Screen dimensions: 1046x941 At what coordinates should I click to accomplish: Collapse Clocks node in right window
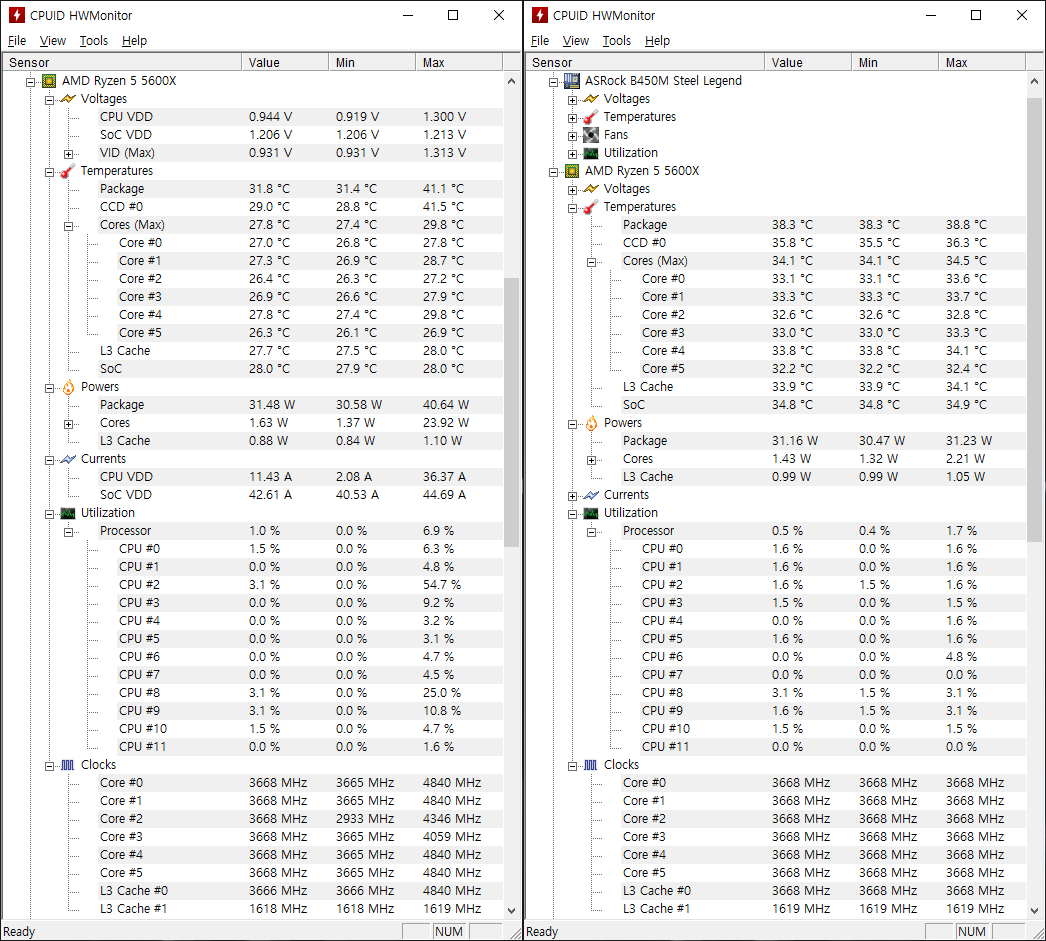pos(572,766)
